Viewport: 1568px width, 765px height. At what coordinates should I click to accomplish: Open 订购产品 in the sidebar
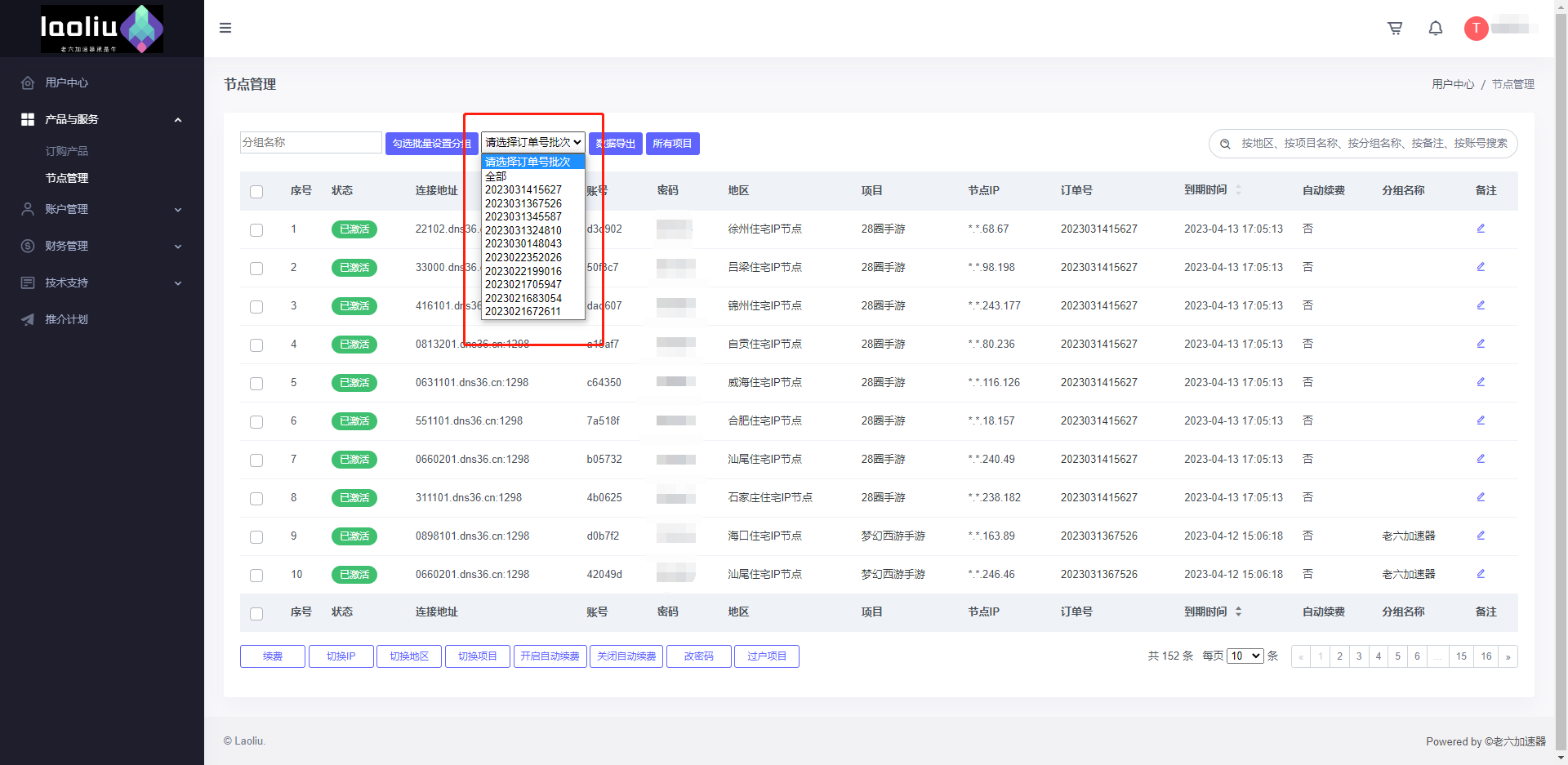tap(67, 151)
